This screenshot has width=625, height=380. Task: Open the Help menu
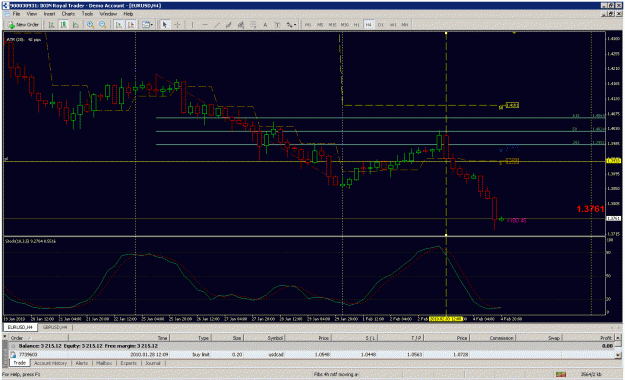click(128, 14)
